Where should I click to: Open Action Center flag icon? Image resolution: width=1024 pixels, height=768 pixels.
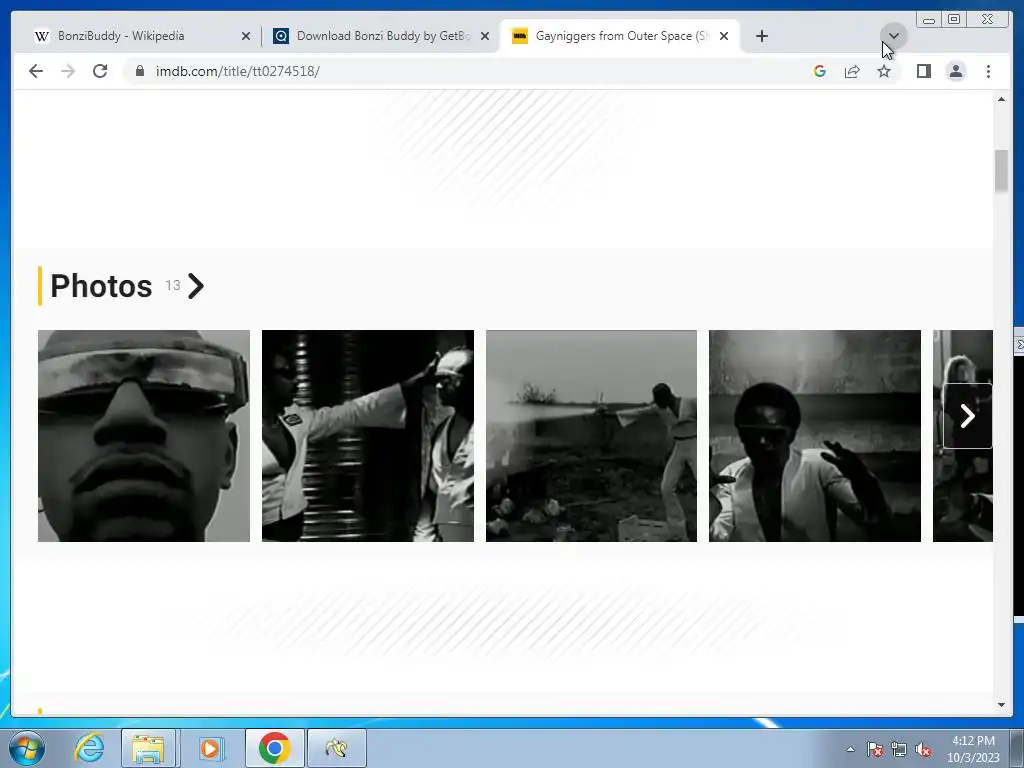coord(874,749)
